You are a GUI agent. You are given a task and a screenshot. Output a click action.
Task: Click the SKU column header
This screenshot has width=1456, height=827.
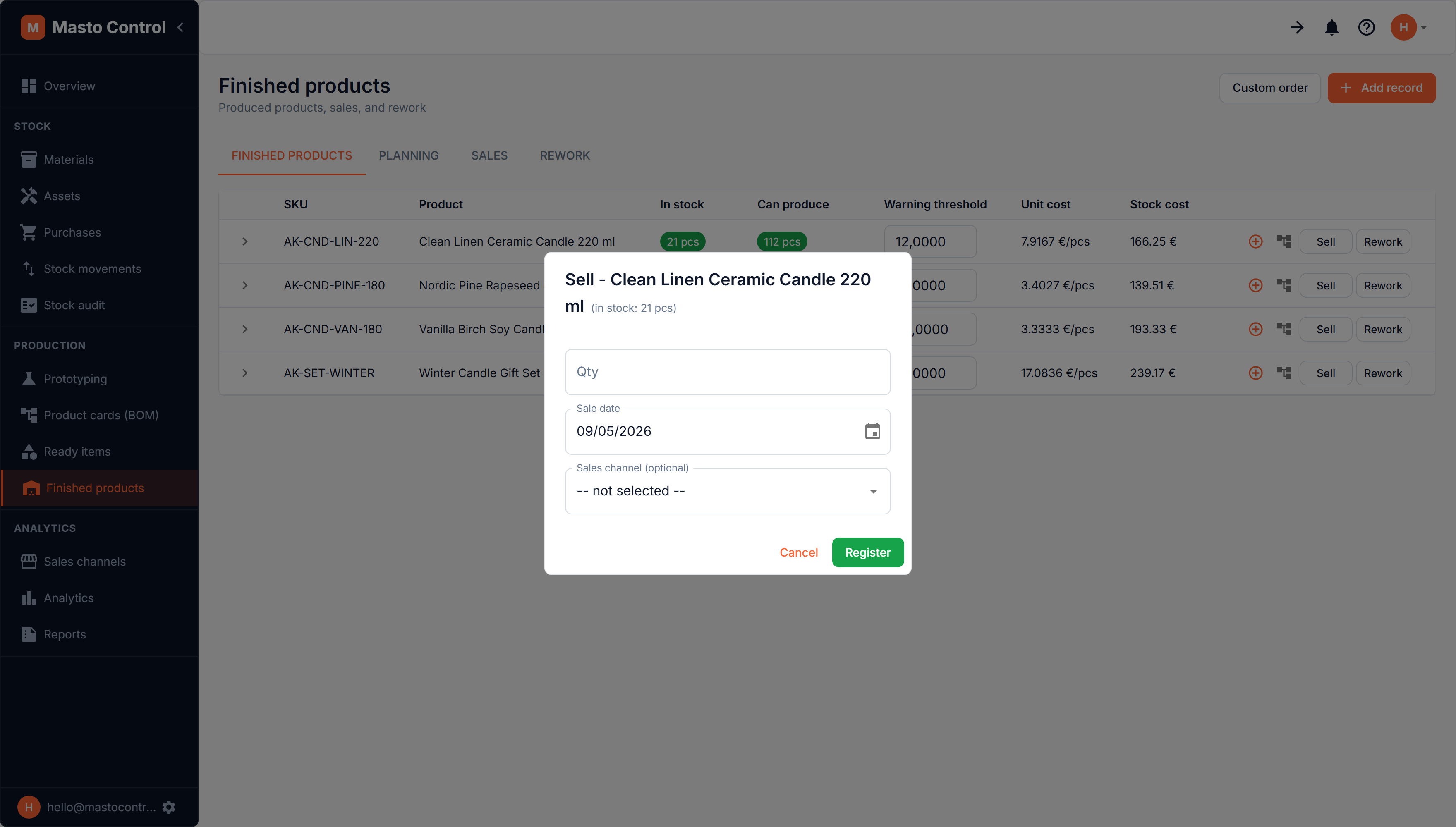295,205
